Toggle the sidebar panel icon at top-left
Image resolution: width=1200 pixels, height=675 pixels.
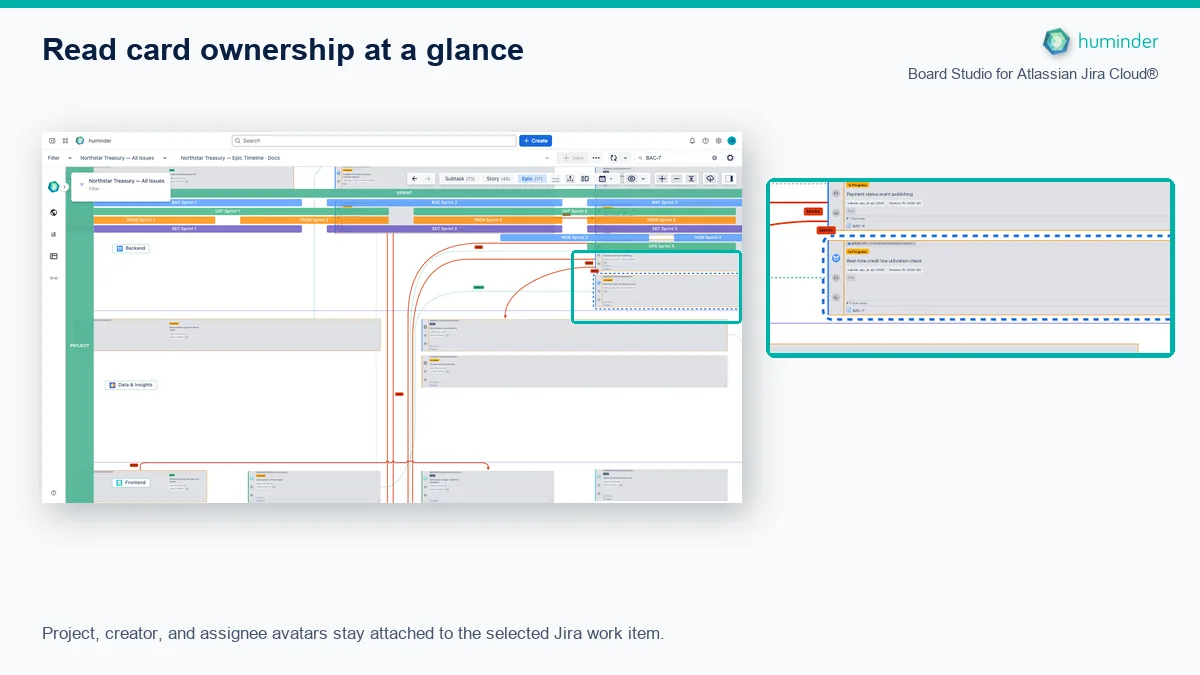(x=52, y=141)
